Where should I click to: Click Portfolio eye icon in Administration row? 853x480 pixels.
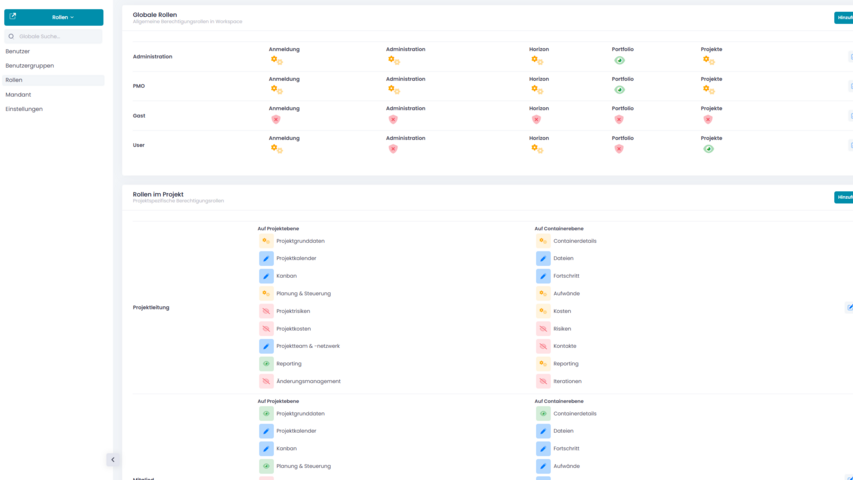pos(619,60)
